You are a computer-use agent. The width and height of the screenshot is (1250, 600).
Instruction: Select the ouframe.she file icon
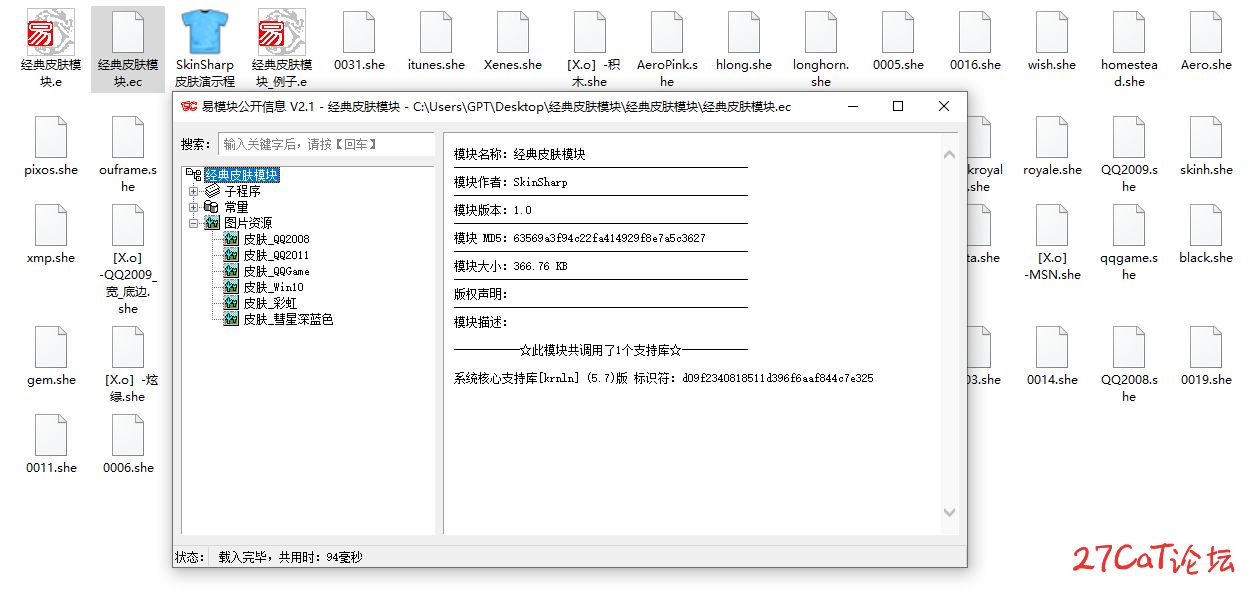(128, 138)
